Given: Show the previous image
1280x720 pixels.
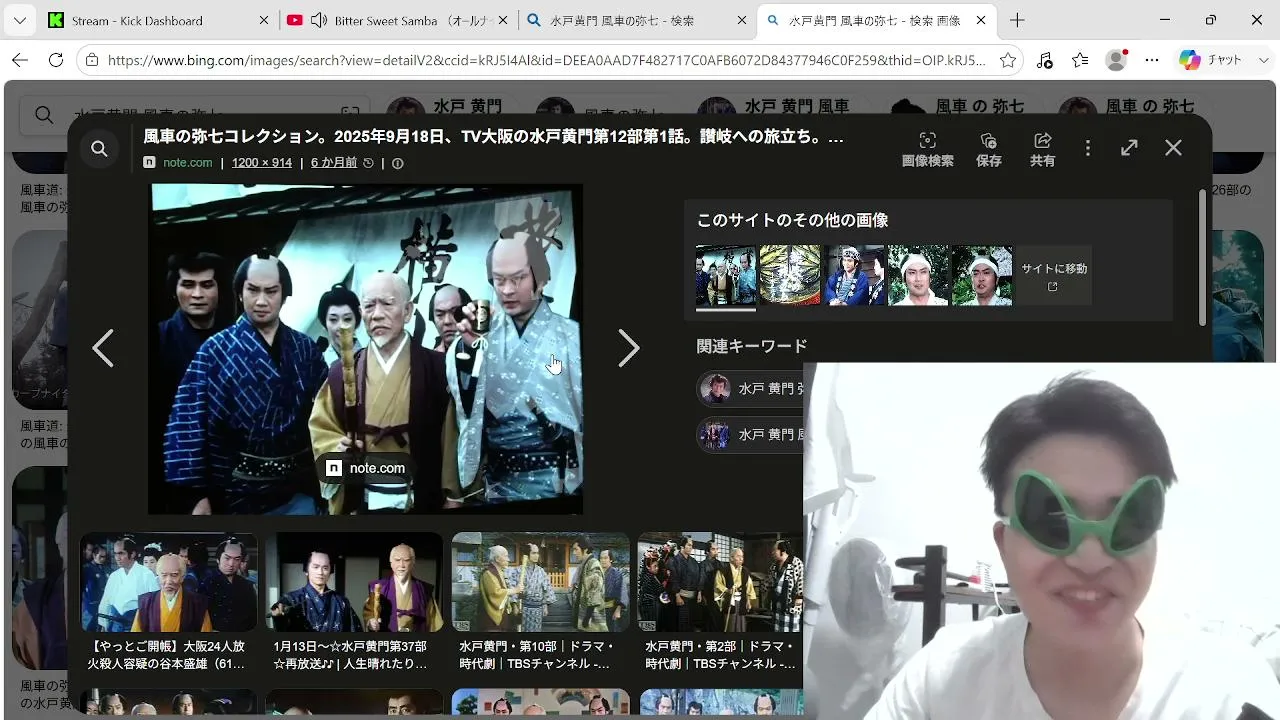Looking at the screenshot, I should tap(103, 348).
